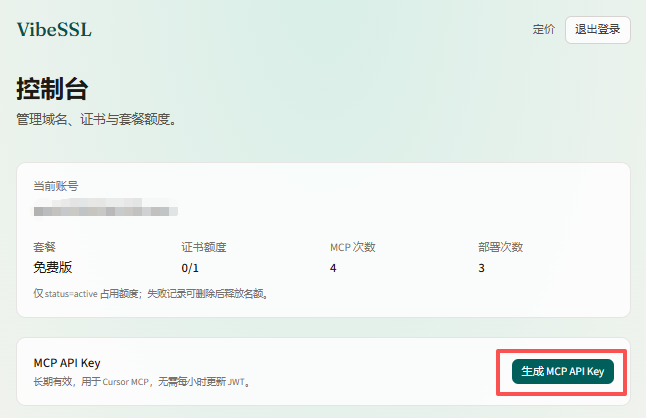Click the 退出登录 logout button
This screenshot has width=646, height=418.
(x=597, y=30)
